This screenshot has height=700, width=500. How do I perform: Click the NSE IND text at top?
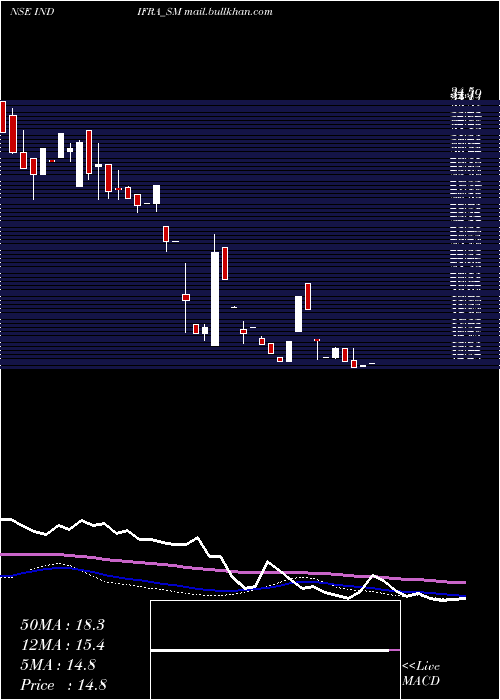point(32,12)
